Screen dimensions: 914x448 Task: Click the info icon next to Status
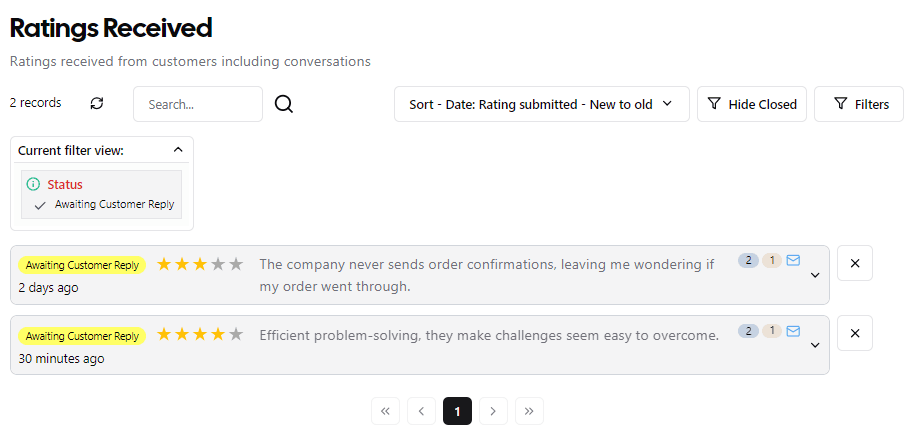pyautogui.click(x=34, y=185)
